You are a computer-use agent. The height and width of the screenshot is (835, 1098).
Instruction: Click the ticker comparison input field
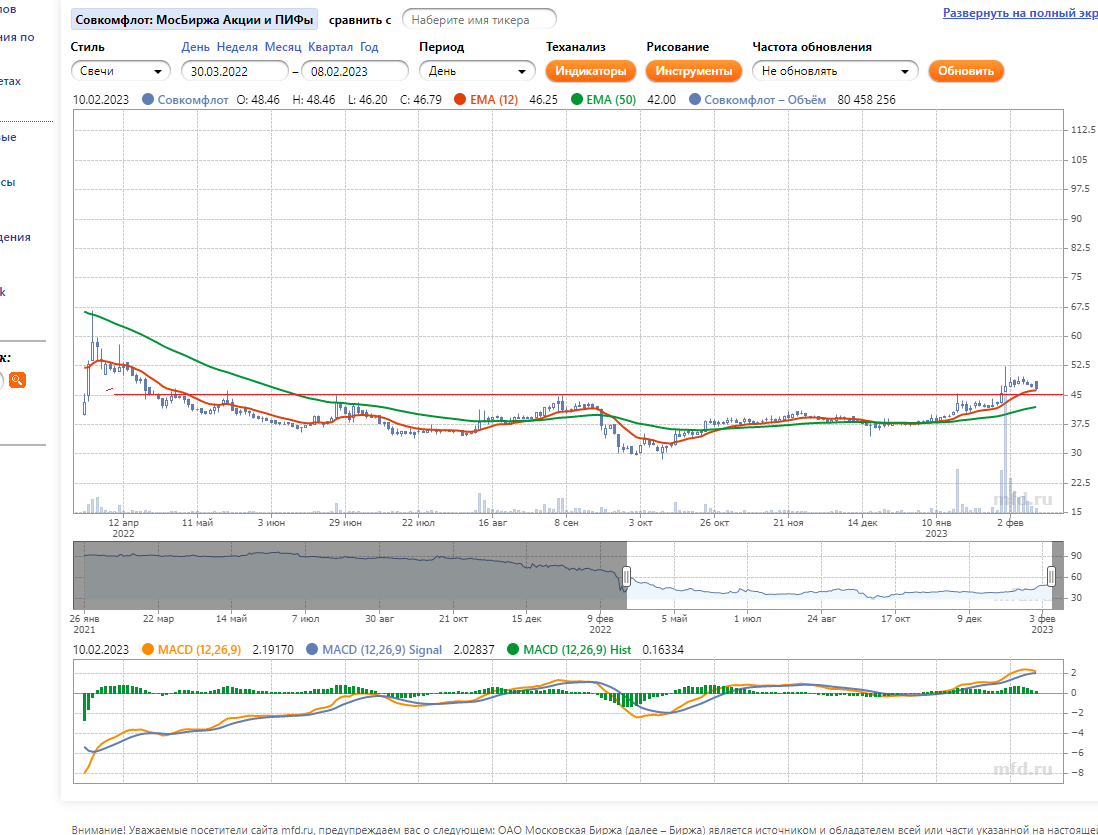click(x=479, y=20)
